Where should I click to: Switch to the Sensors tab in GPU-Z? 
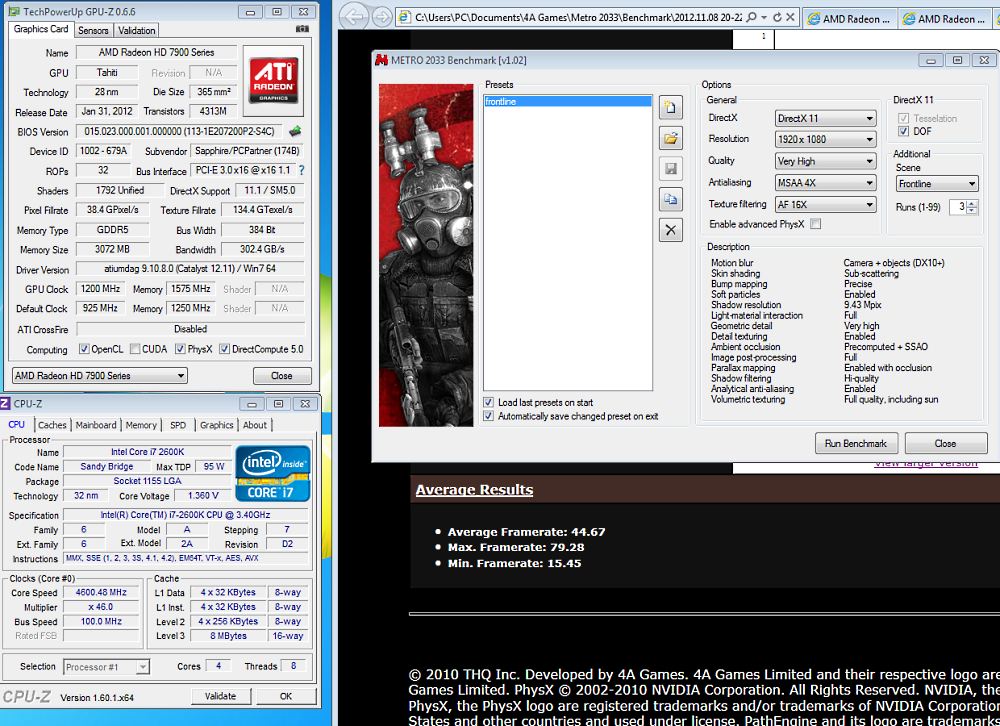coord(93,30)
